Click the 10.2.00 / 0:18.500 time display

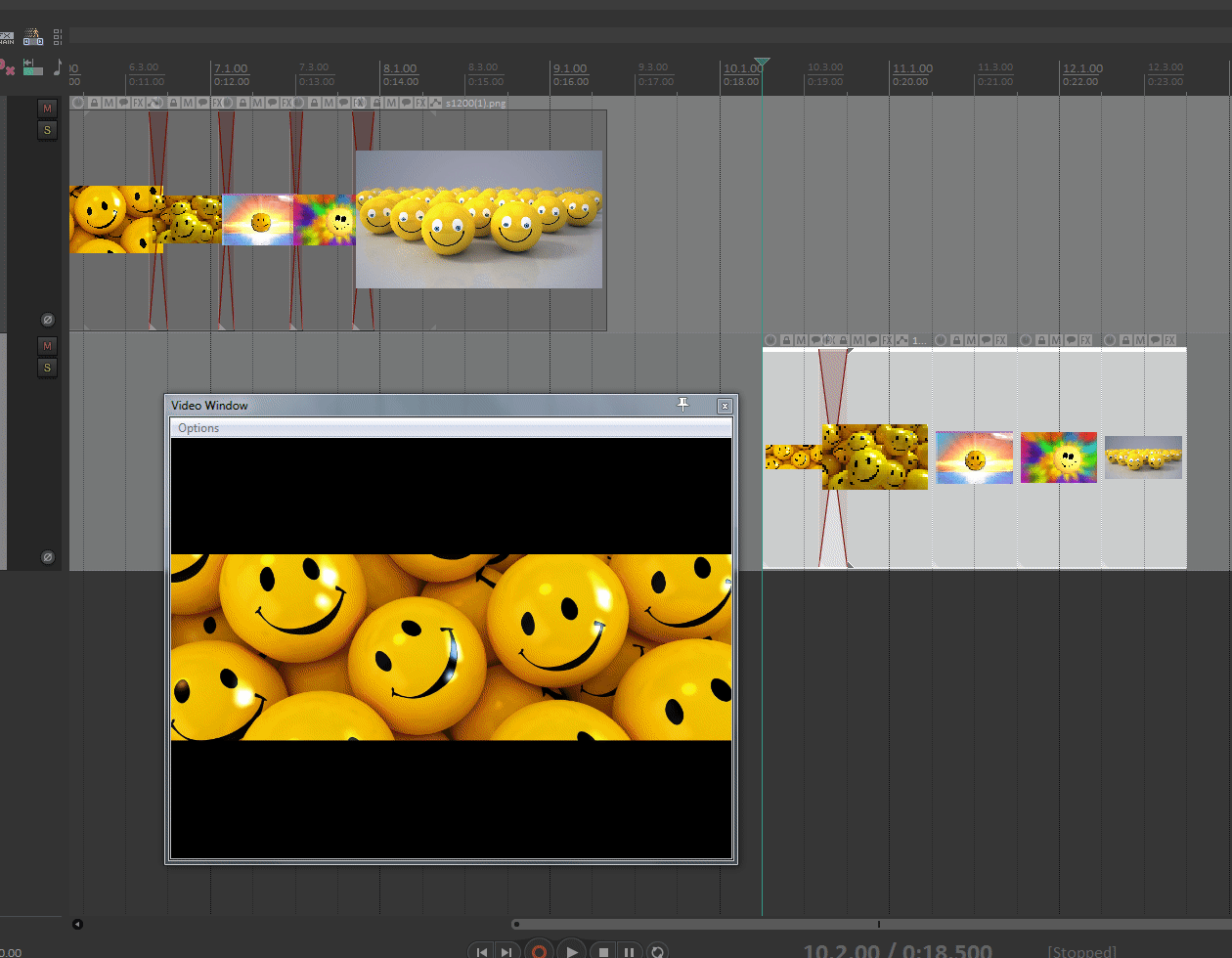898,951
